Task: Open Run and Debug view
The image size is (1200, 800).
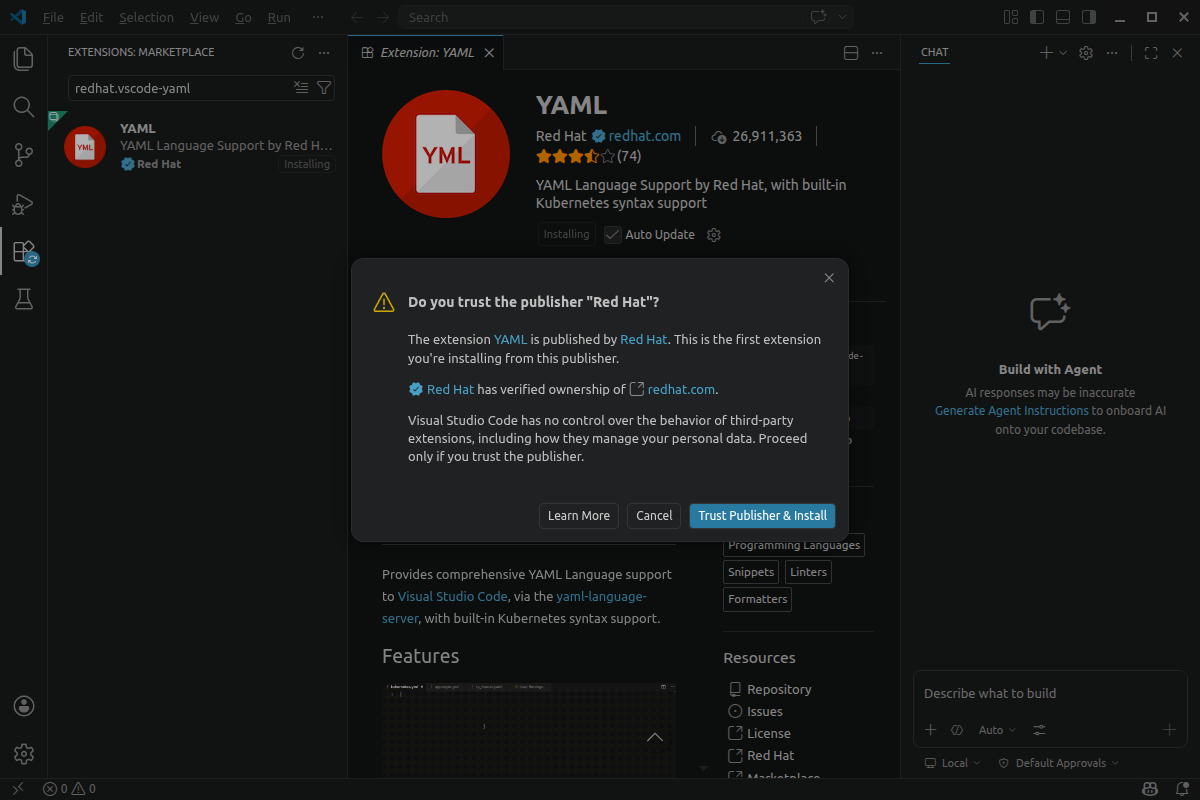Action: pos(23,204)
